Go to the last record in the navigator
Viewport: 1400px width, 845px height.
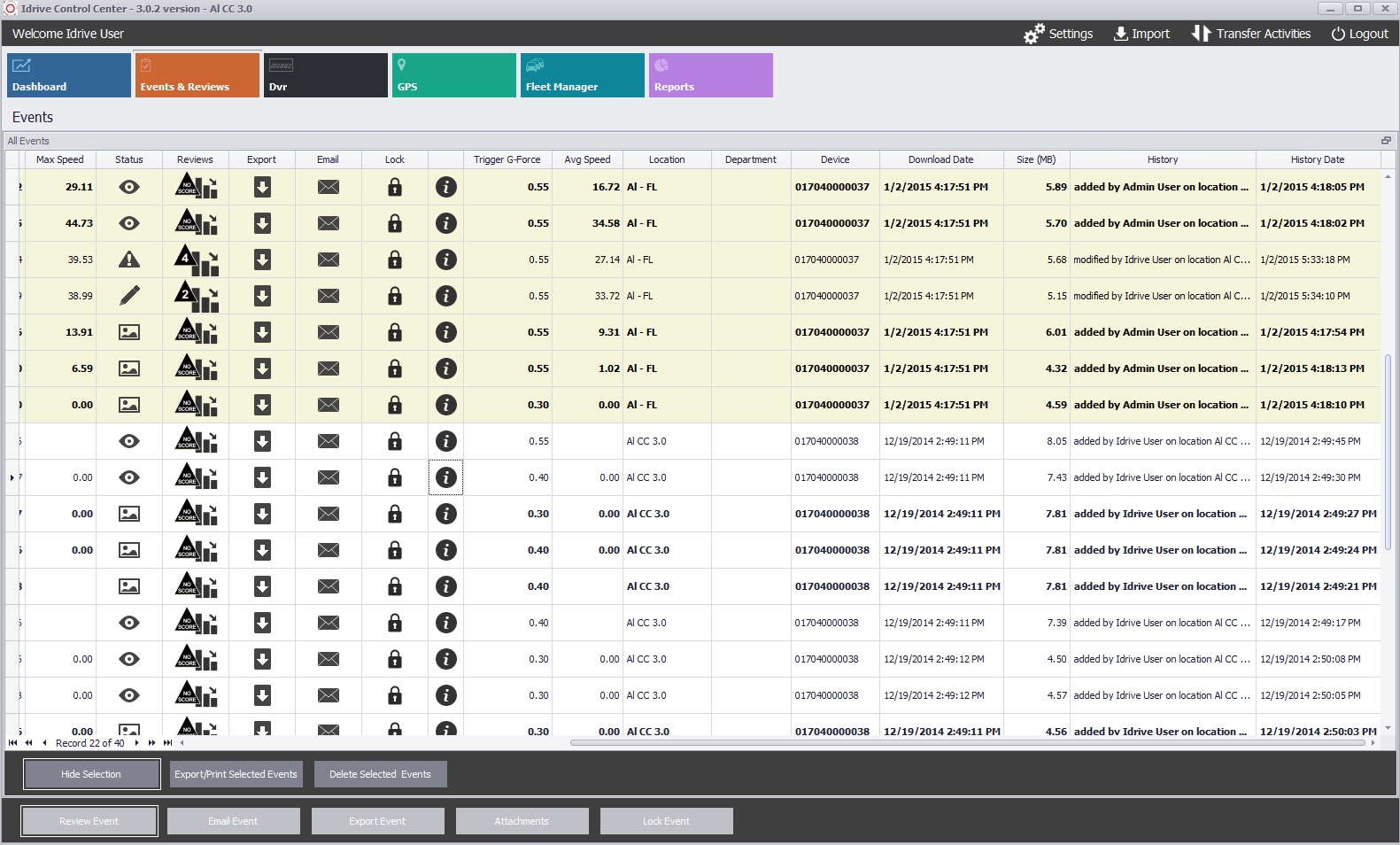click(168, 743)
